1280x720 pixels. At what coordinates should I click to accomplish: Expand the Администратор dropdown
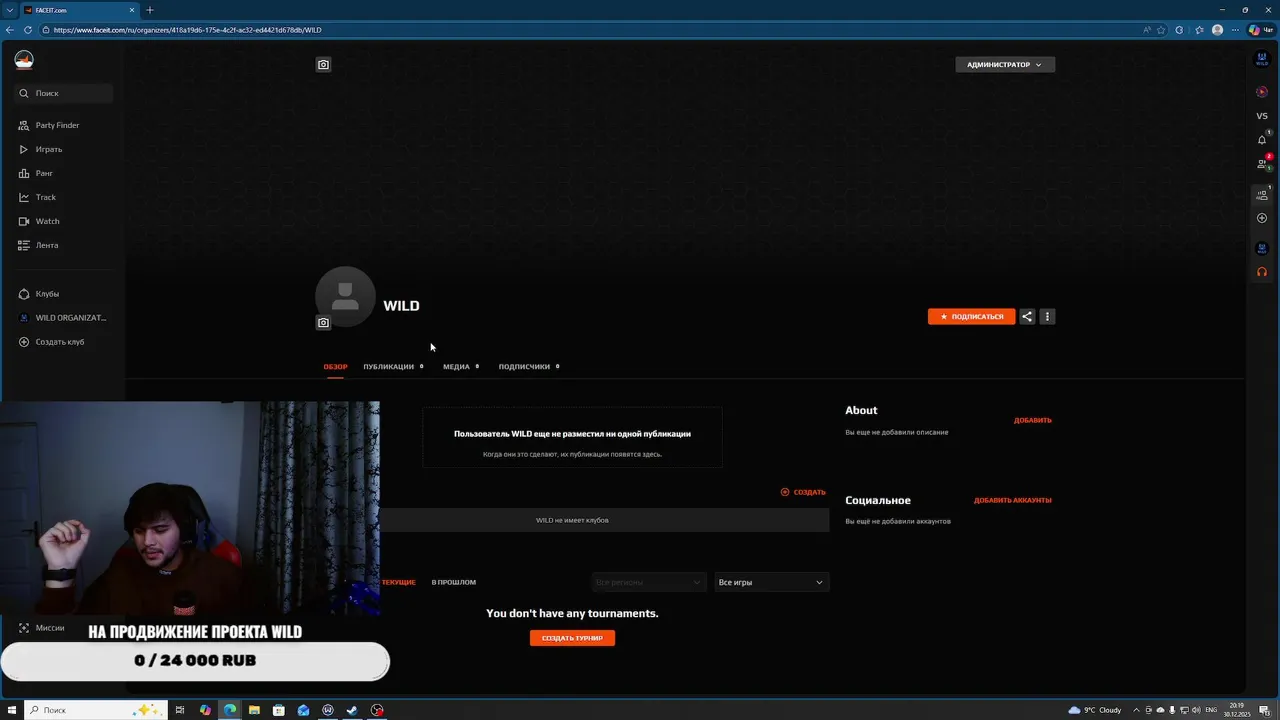[x=1005, y=65]
